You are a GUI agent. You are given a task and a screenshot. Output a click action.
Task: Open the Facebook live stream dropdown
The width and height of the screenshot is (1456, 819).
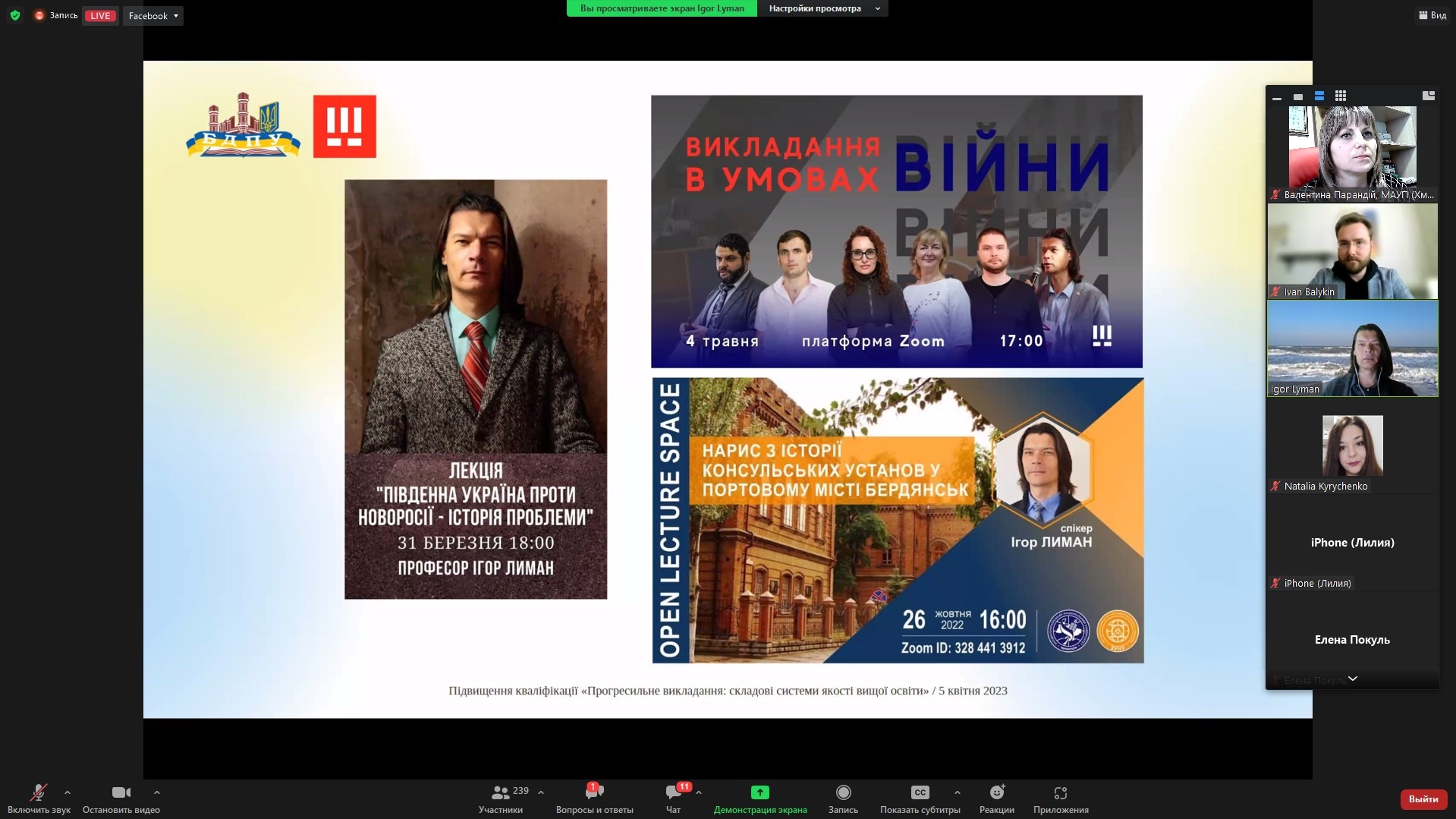point(153,16)
